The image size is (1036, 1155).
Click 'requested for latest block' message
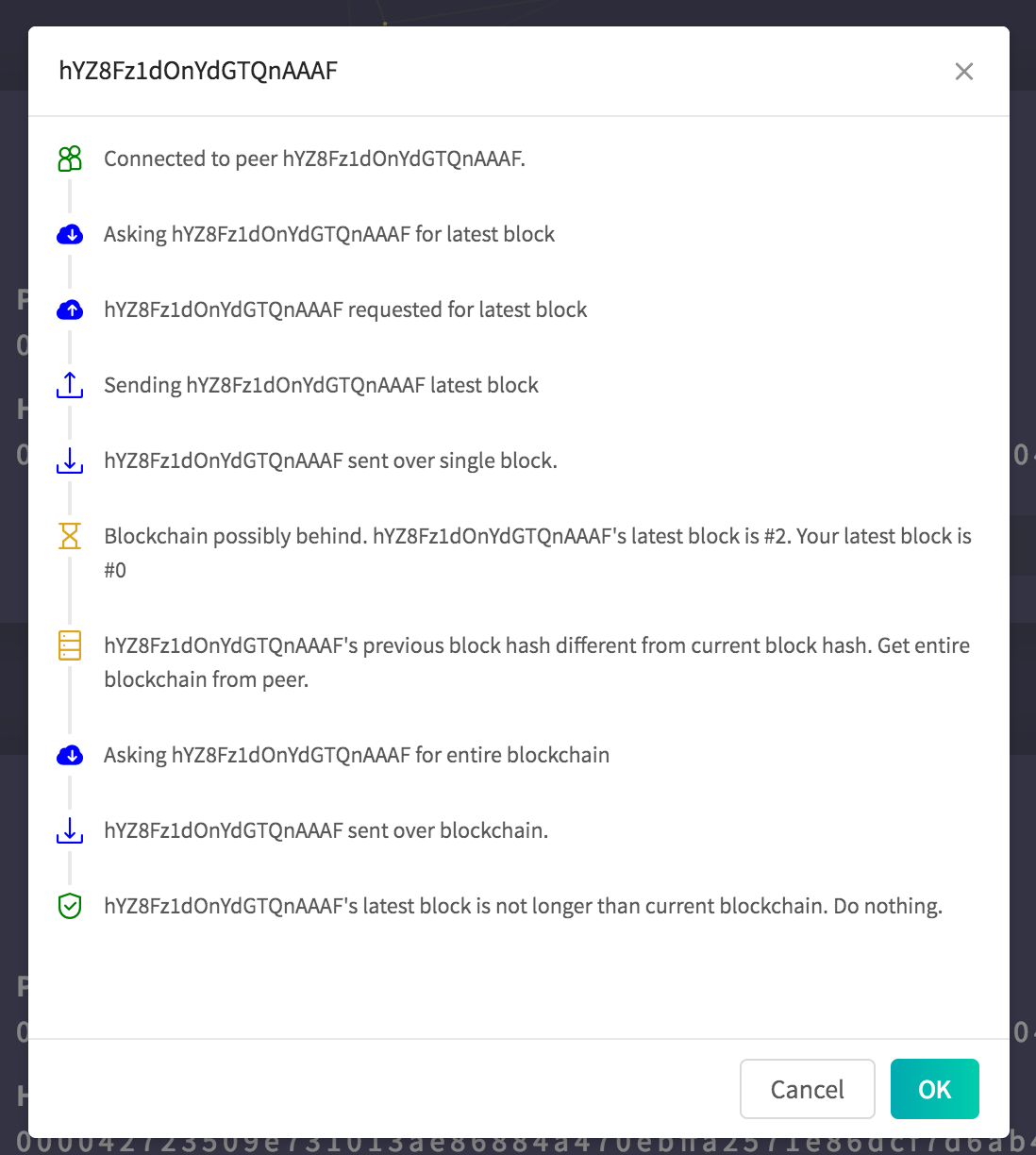345,310
